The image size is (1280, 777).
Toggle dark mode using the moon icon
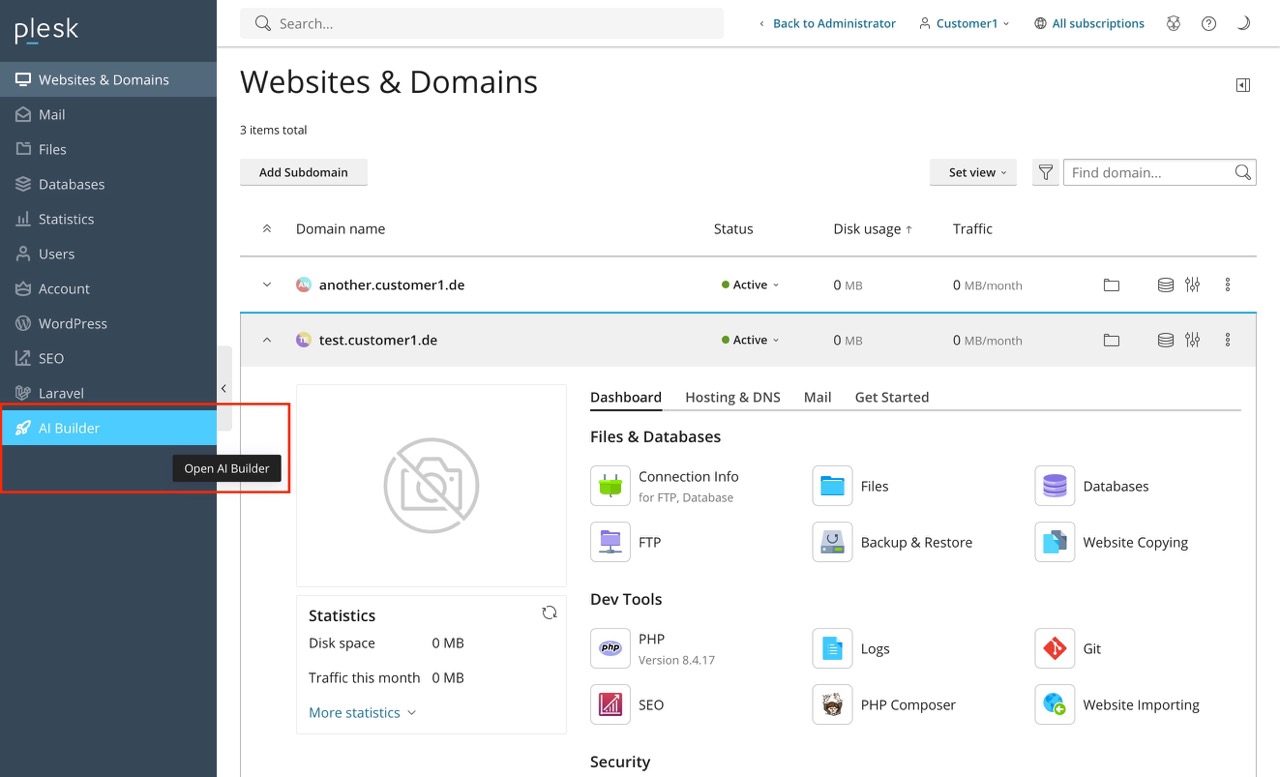coord(1244,23)
